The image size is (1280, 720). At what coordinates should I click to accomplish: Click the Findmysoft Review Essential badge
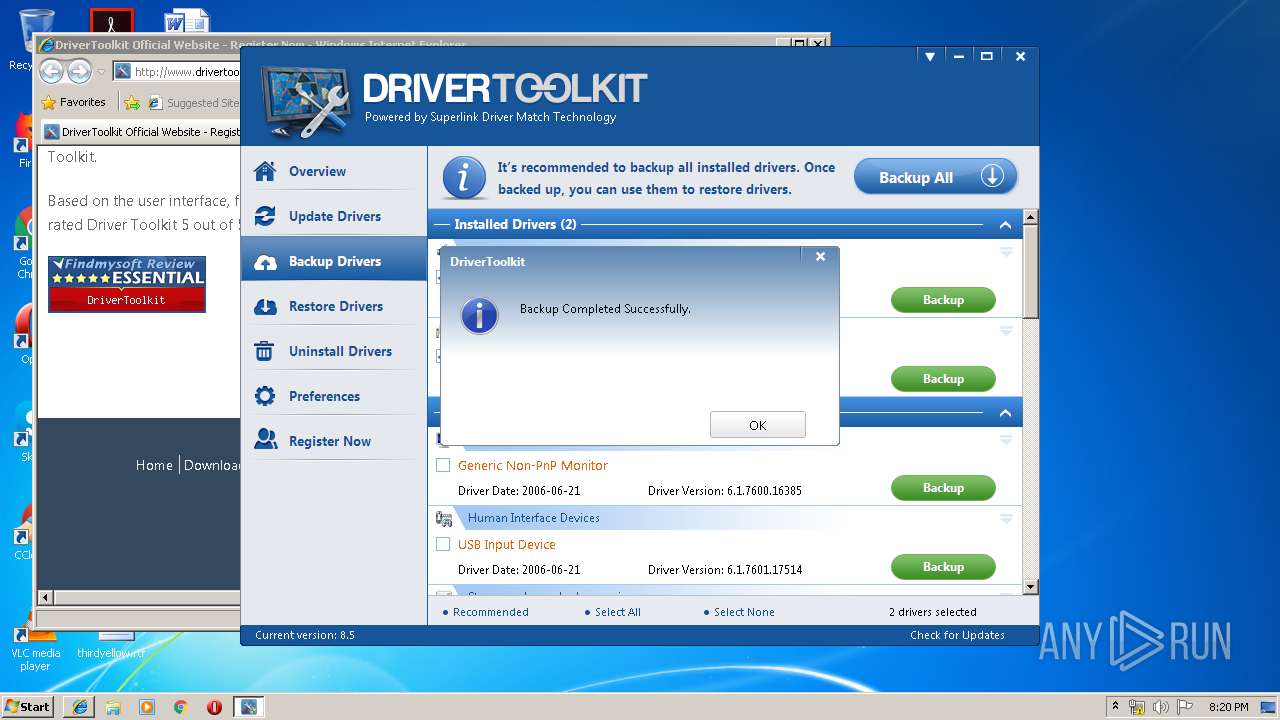127,284
